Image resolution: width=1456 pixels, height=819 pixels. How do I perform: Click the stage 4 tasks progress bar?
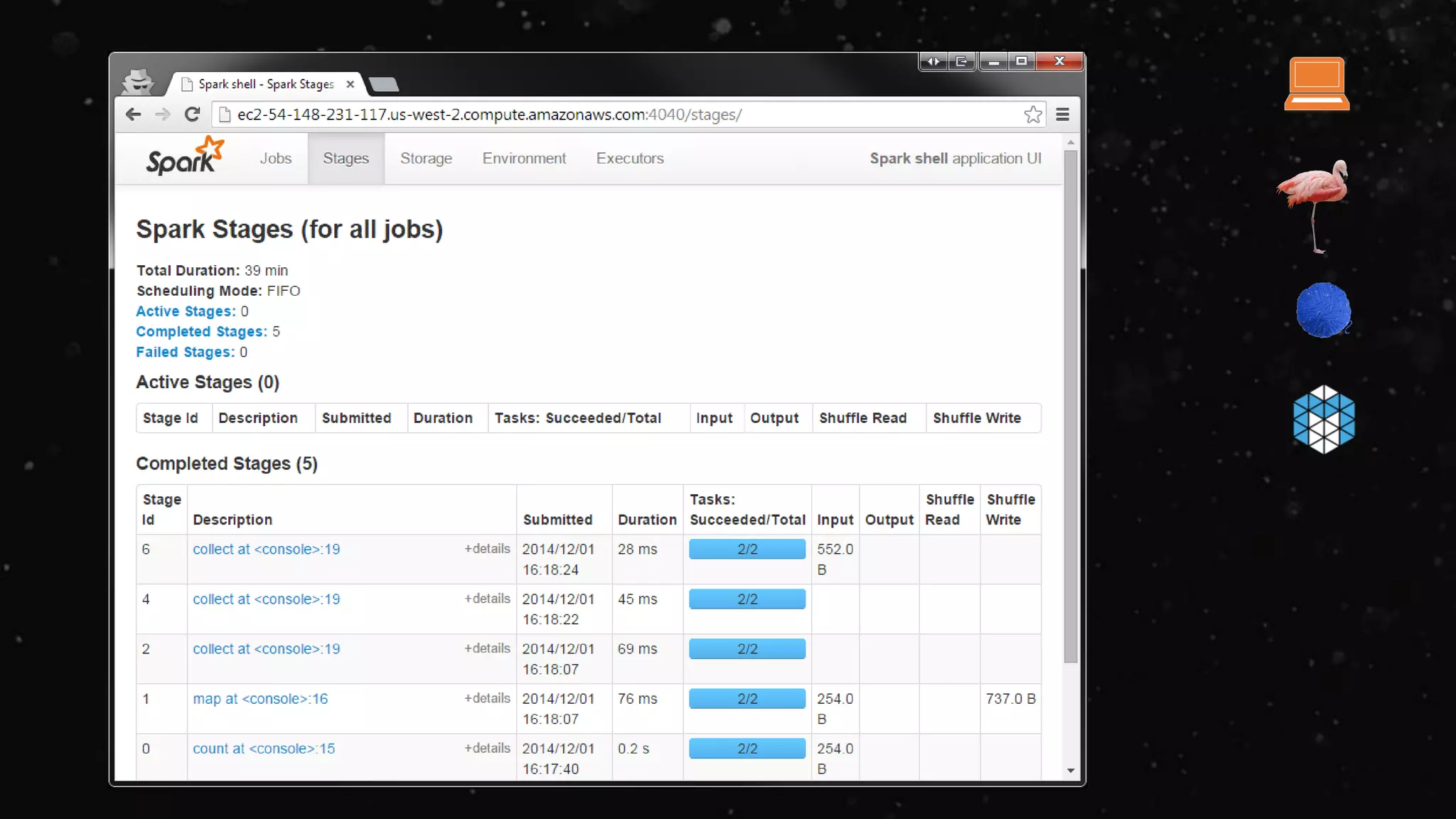(x=746, y=599)
